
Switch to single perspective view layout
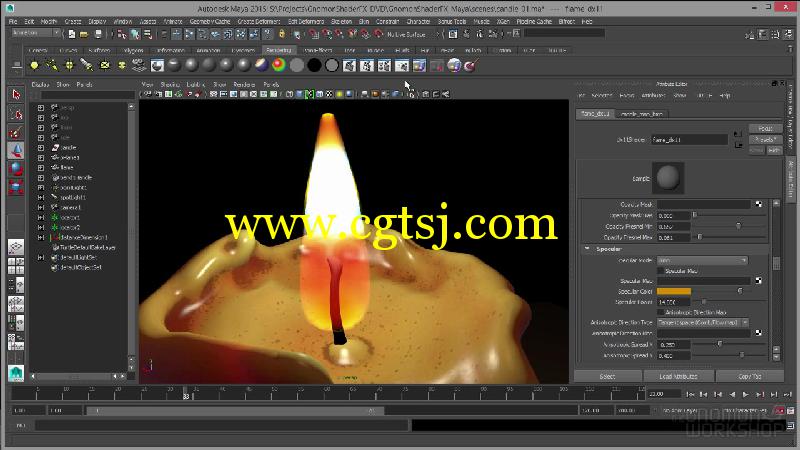tap(16, 247)
